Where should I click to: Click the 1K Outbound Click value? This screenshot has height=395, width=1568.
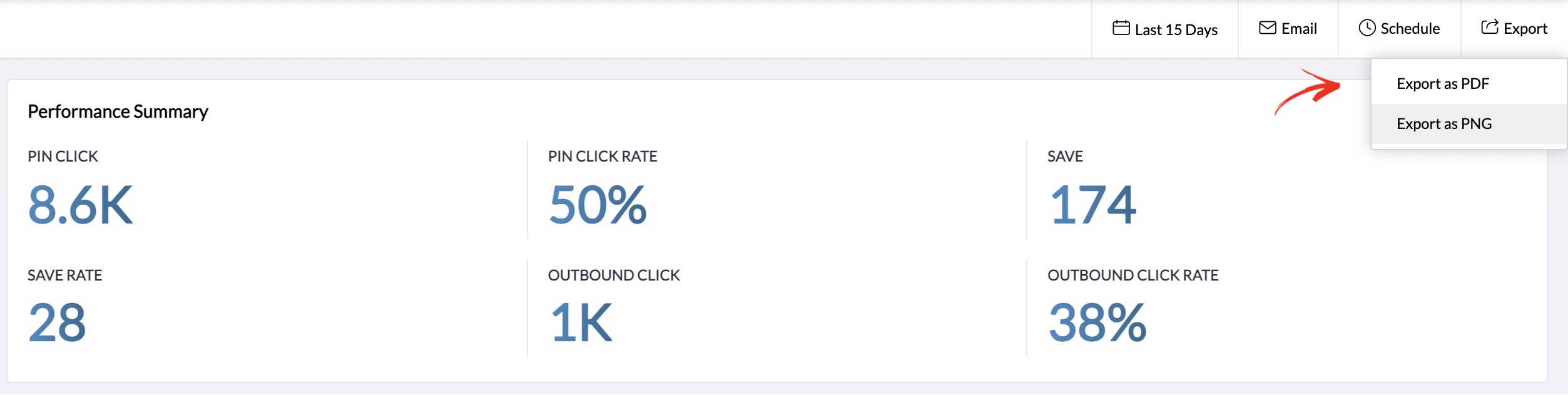(x=580, y=323)
